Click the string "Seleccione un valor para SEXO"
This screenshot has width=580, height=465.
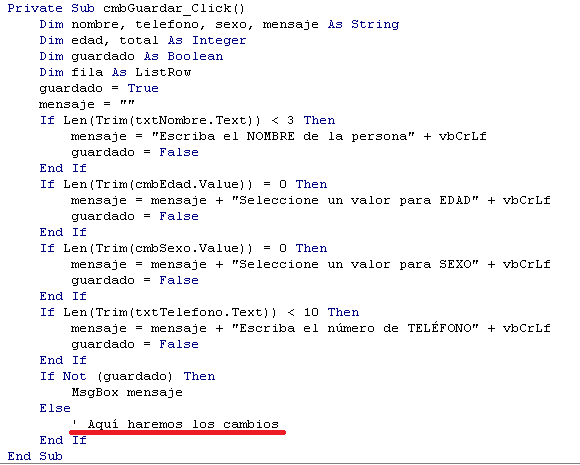pyautogui.click(x=355, y=264)
